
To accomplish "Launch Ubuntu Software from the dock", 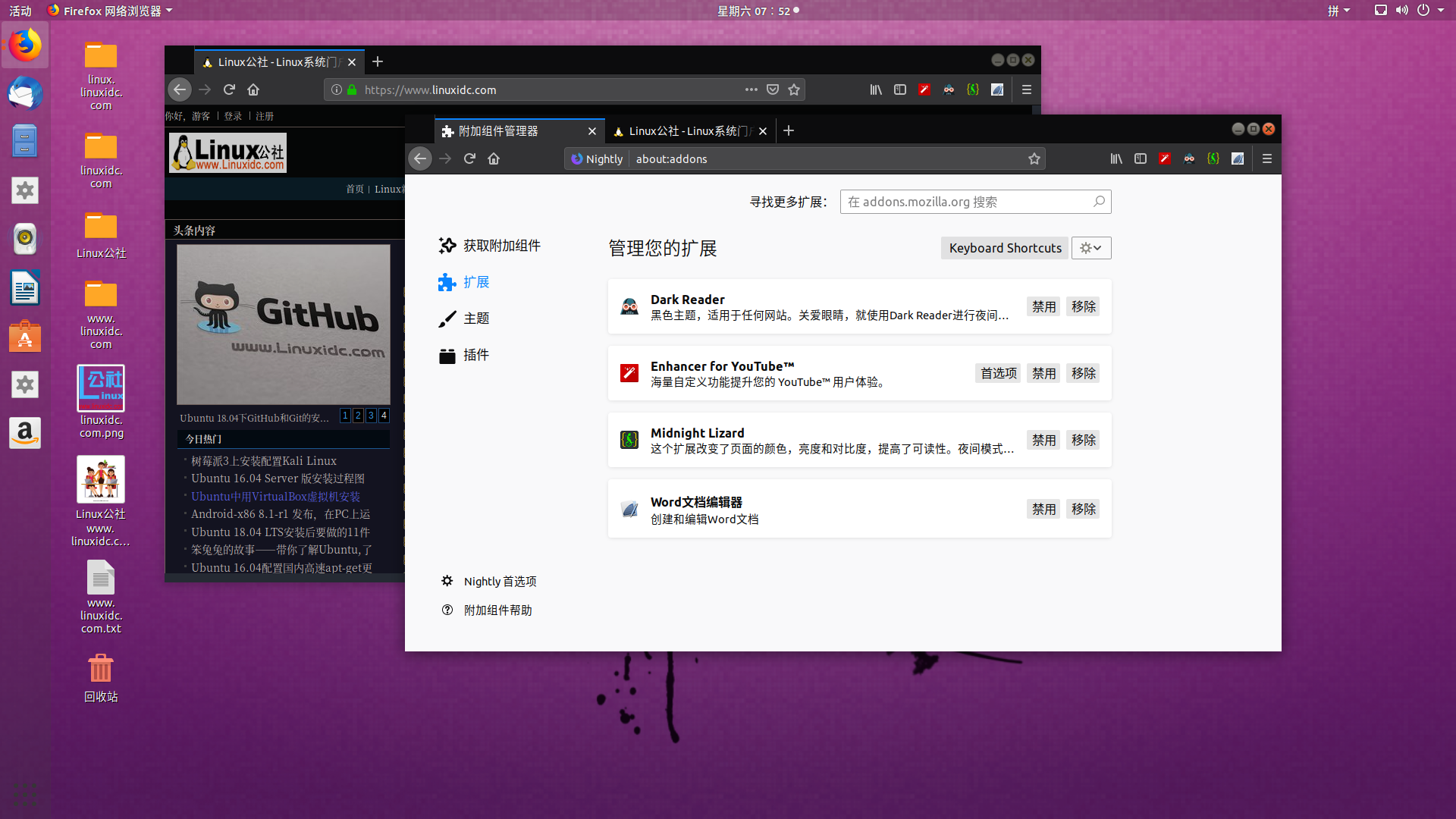I will point(25,336).
